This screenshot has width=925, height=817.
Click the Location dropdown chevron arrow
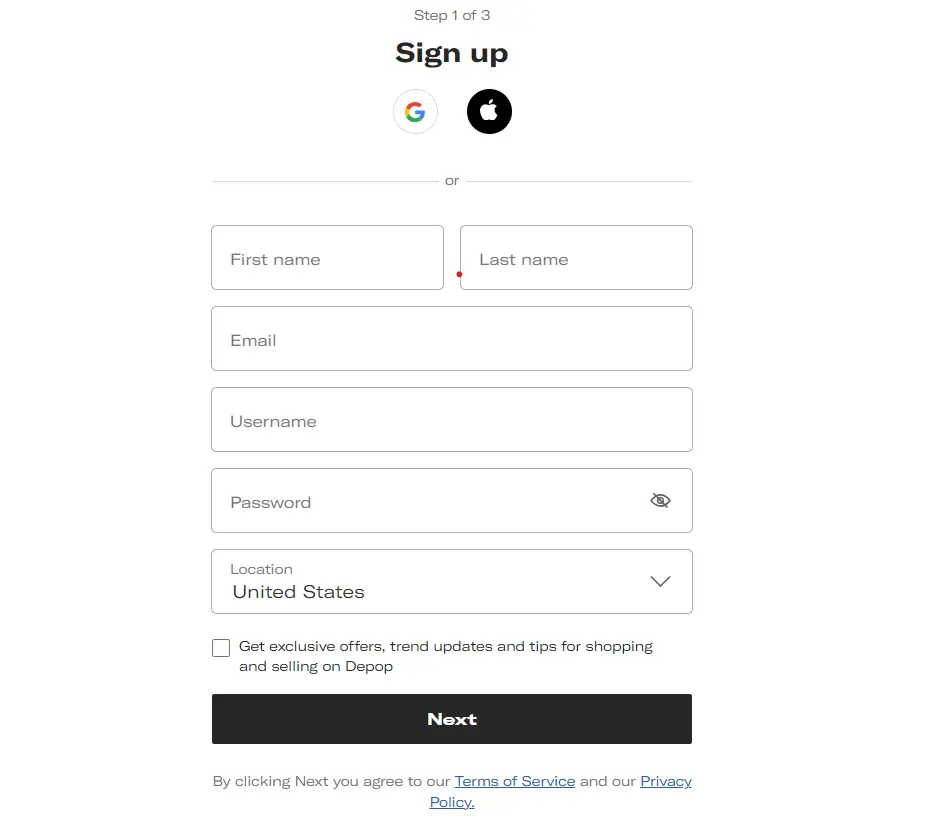(660, 581)
